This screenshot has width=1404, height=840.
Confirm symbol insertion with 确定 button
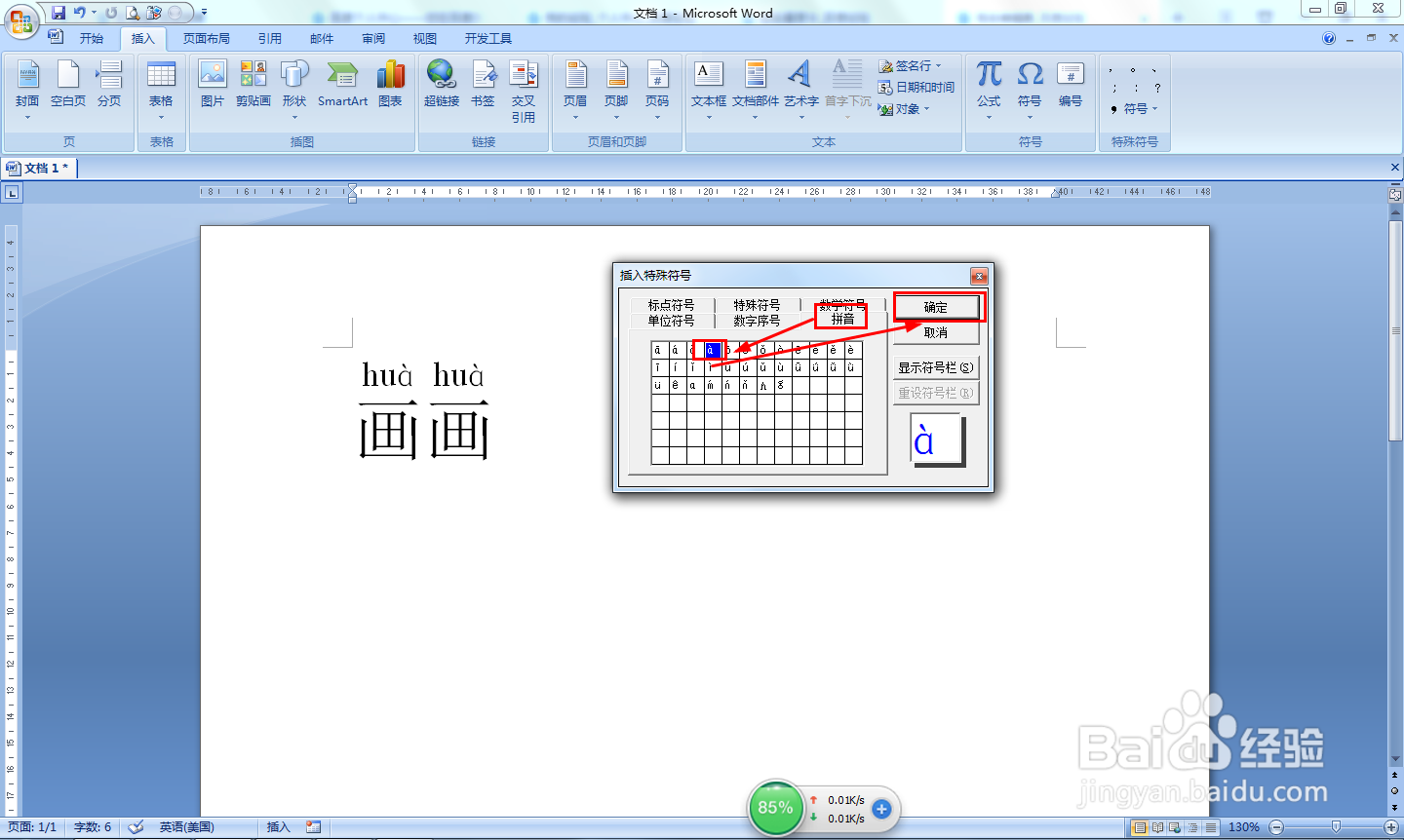(x=935, y=306)
